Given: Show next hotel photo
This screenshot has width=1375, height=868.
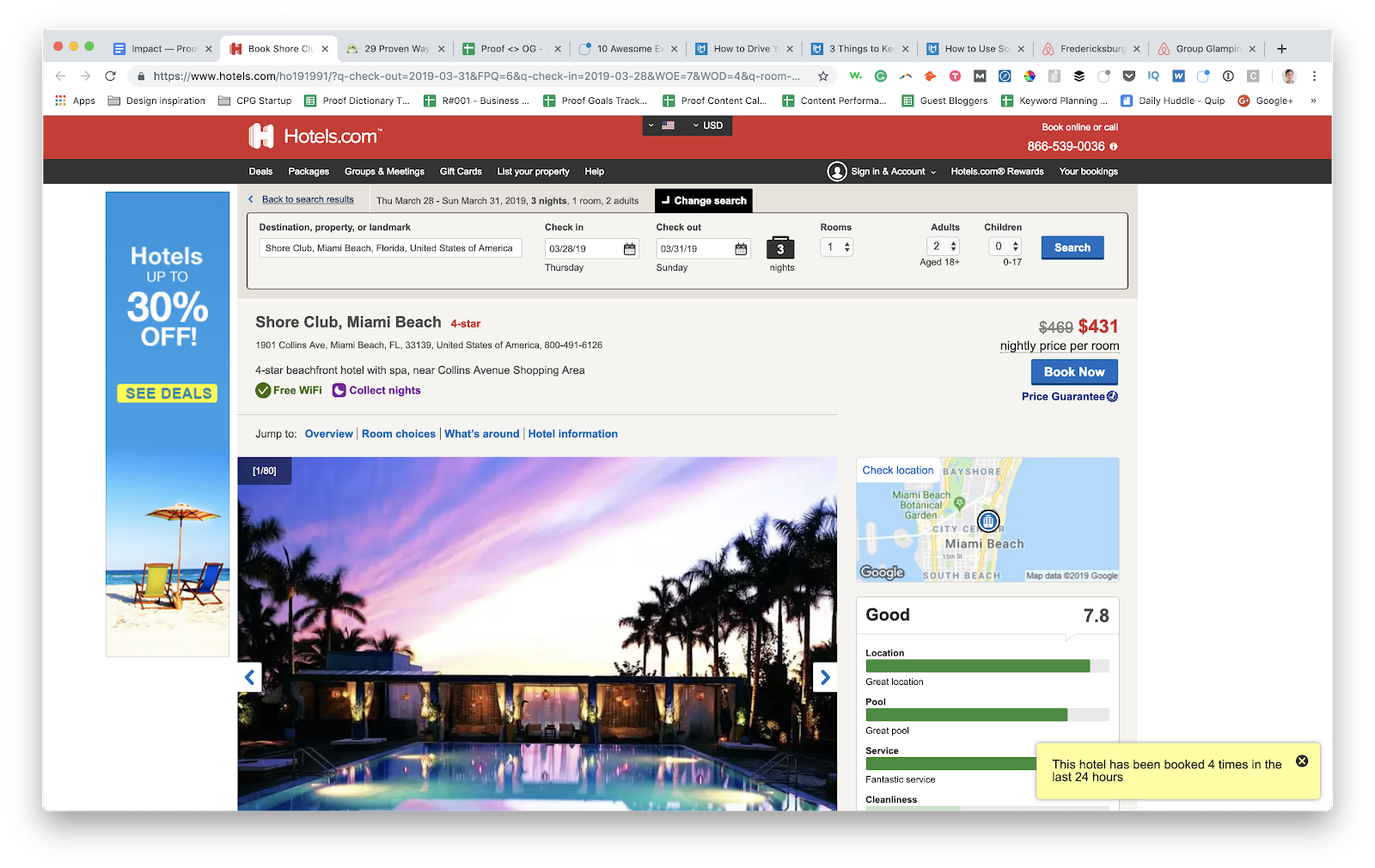Looking at the screenshot, I should [x=825, y=677].
